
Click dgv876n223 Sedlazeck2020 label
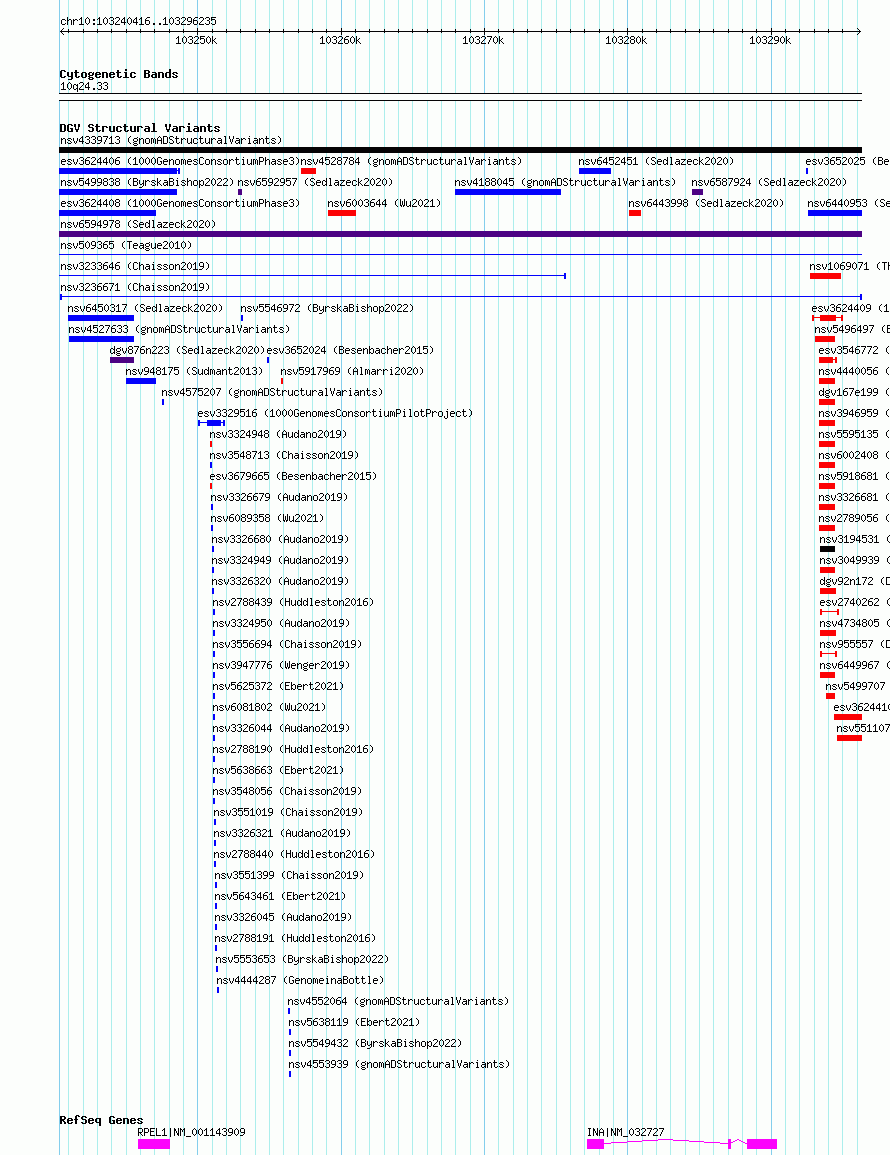click(187, 350)
